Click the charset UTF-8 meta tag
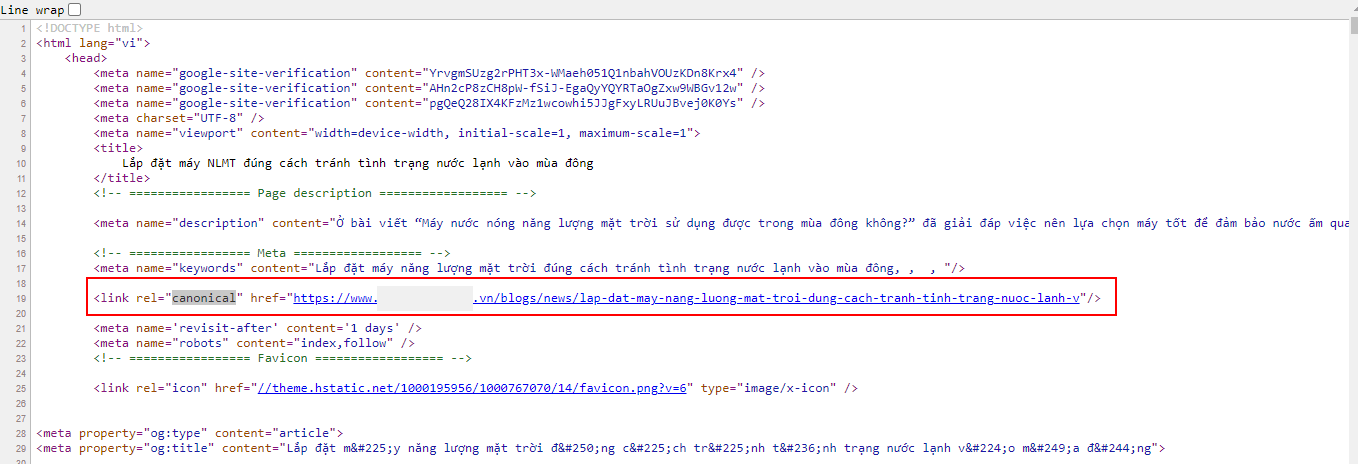 coord(179,118)
